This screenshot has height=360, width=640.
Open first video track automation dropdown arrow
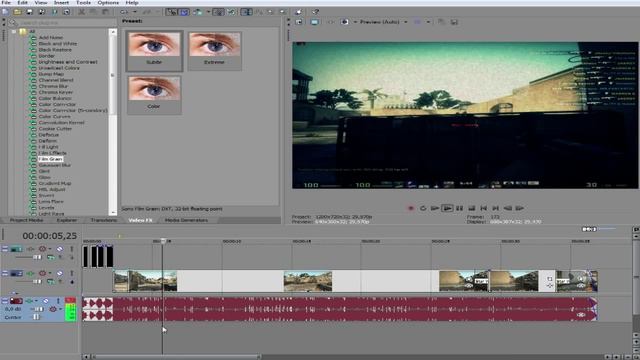(x=50, y=249)
